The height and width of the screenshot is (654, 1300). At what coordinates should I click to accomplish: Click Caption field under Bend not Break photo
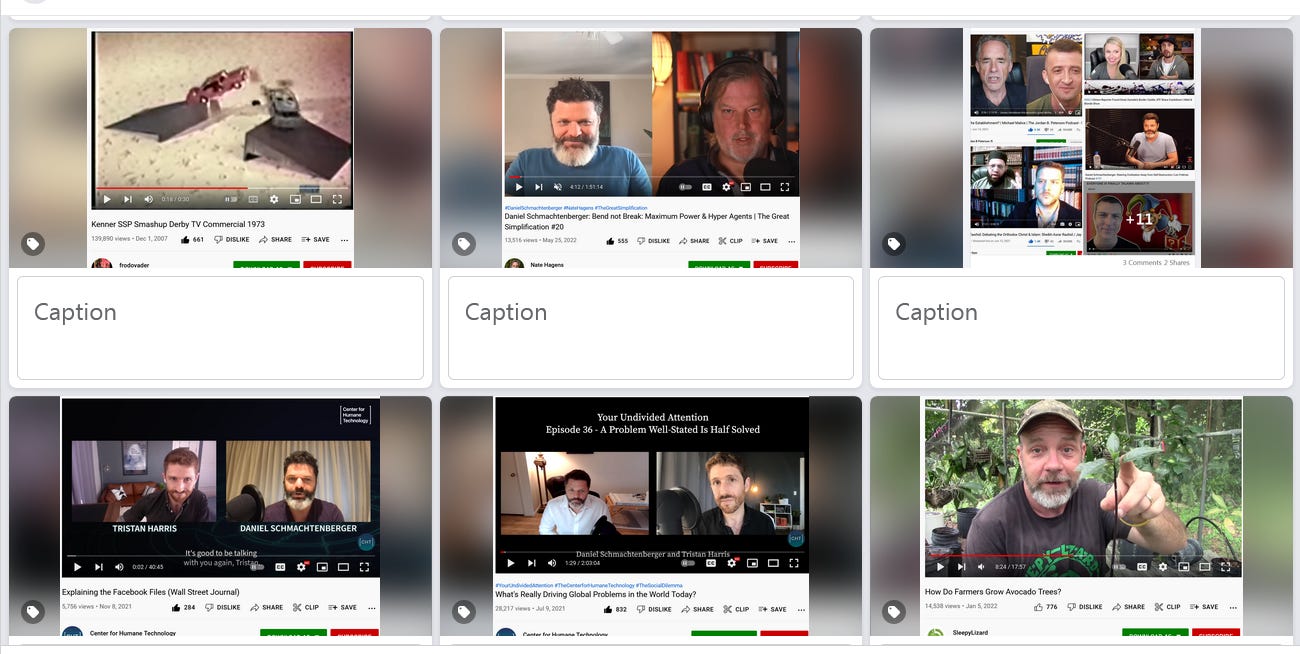[651, 328]
